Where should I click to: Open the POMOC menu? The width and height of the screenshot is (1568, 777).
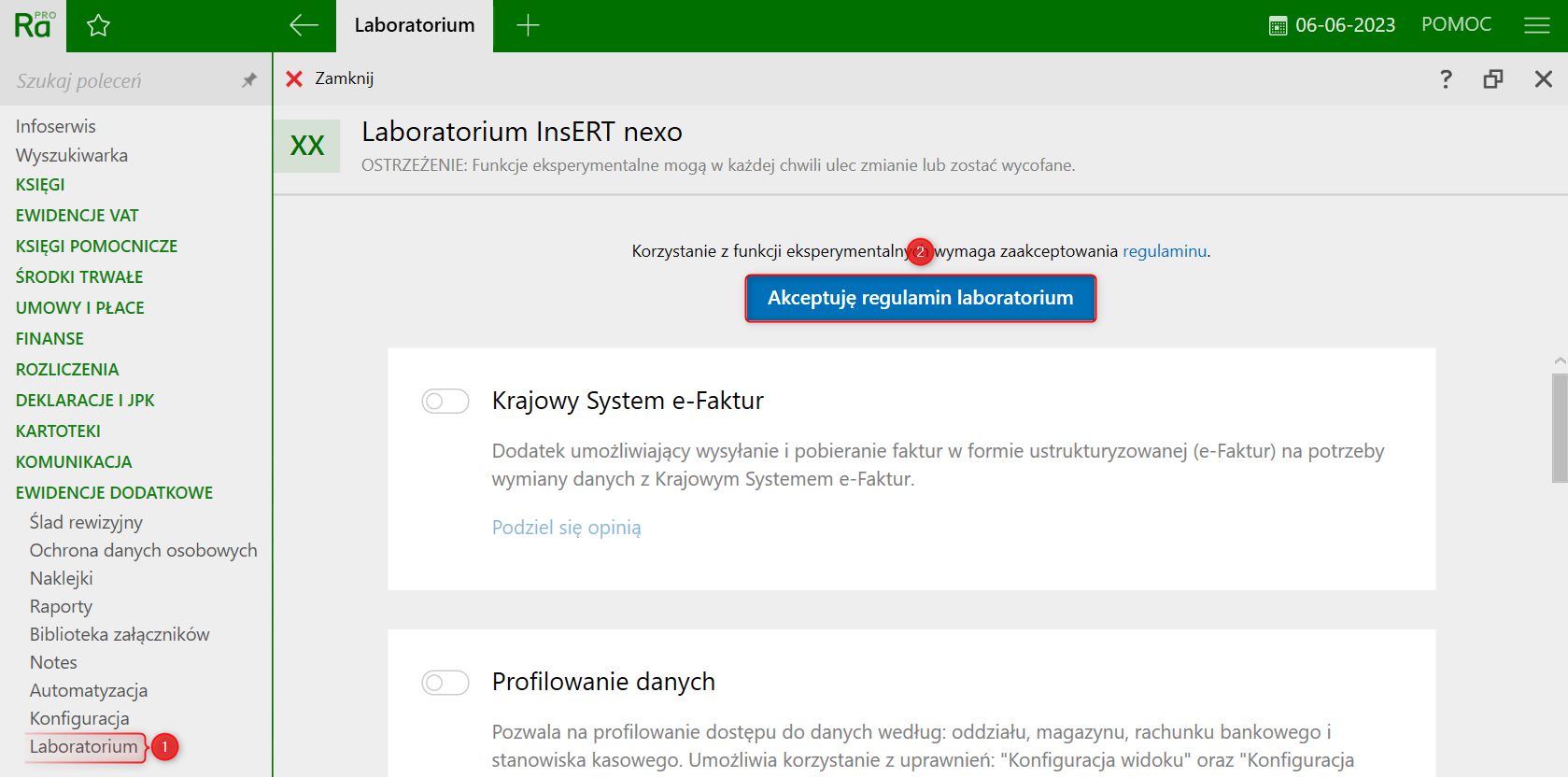[x=1456, y=25]
